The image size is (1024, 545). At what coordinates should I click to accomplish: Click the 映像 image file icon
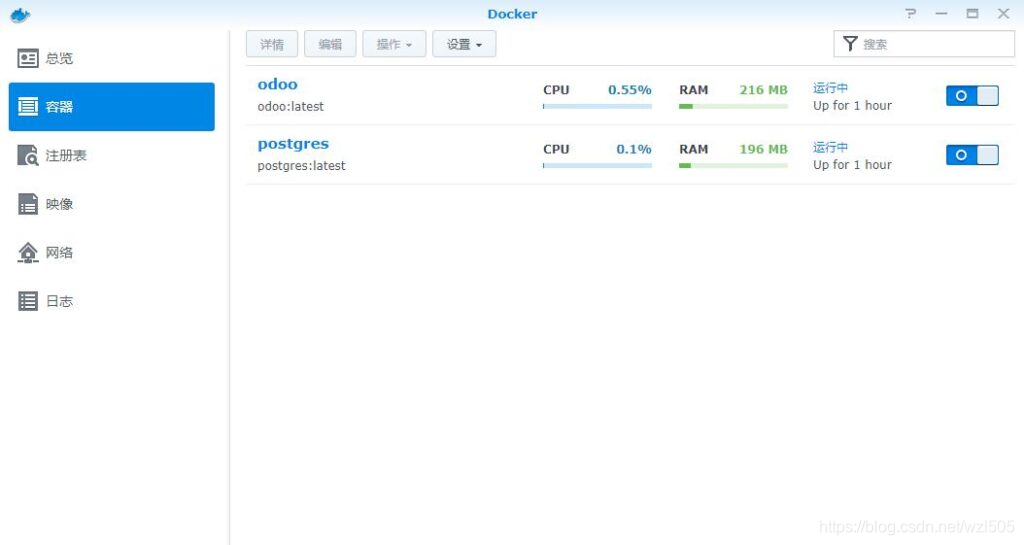point(27,204)
